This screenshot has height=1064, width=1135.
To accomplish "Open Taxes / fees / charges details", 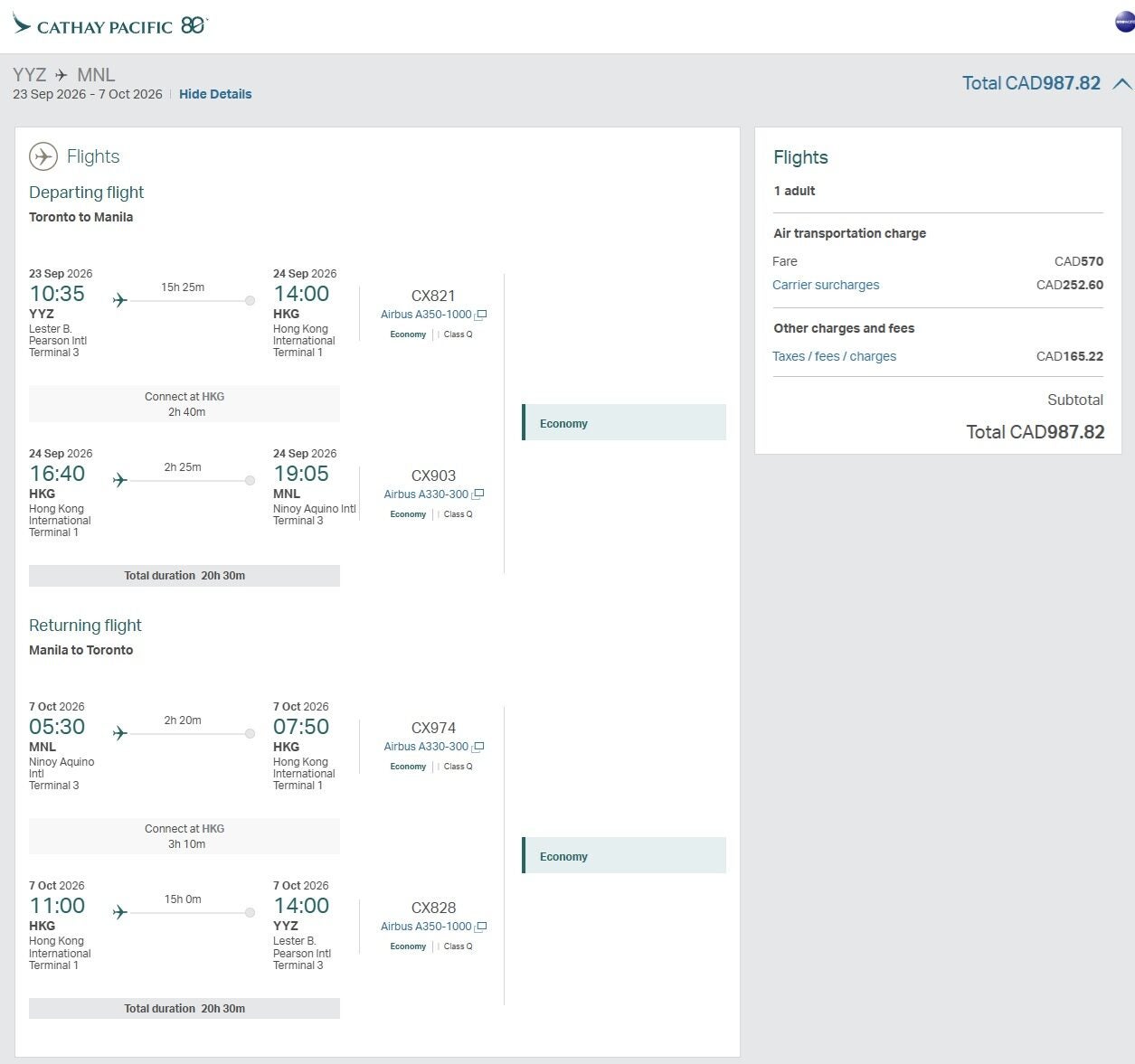I will [x=834, y=356].
